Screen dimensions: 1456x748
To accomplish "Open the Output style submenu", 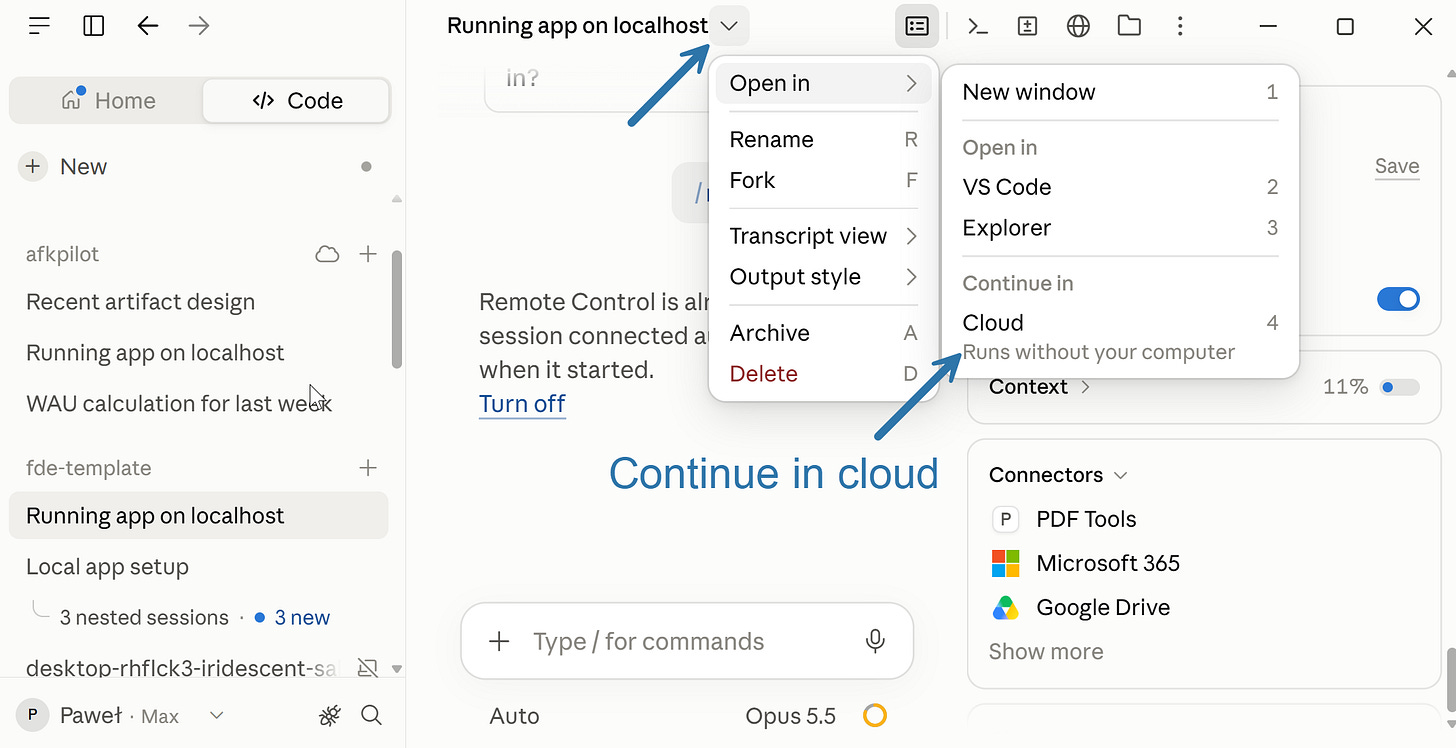I will coord(823,277).
